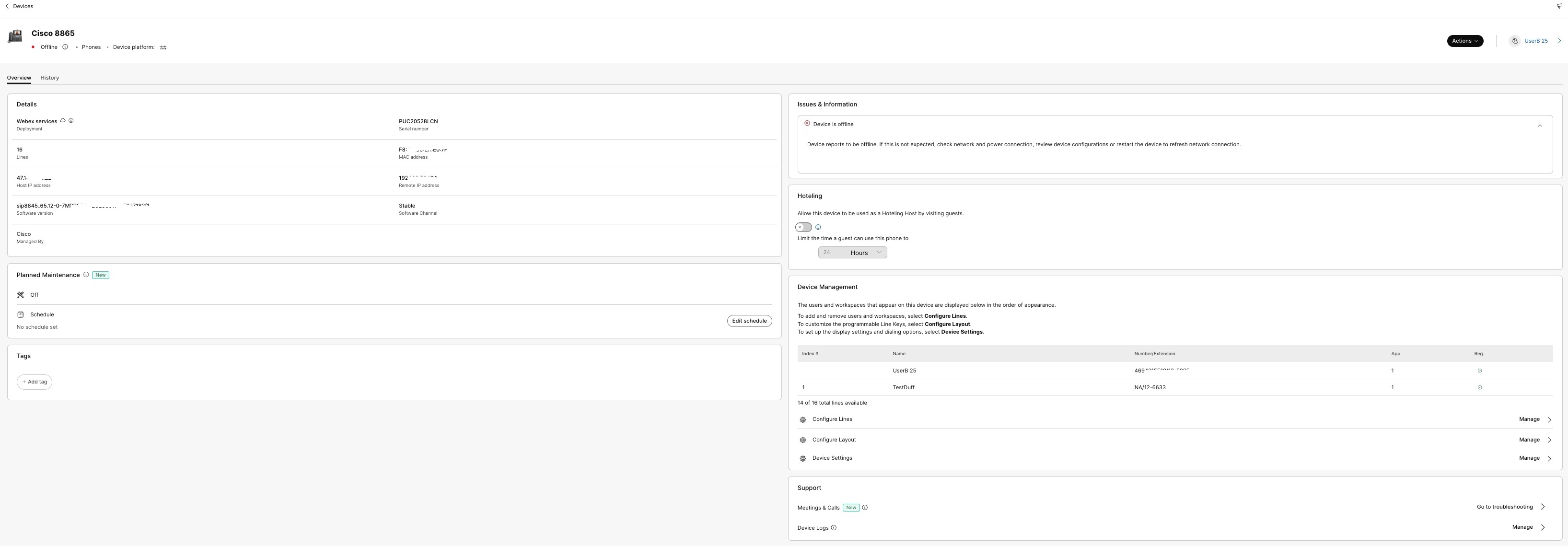Switch to the History tab
Screen dimensions: 1568x546
[x=49, y=77]
